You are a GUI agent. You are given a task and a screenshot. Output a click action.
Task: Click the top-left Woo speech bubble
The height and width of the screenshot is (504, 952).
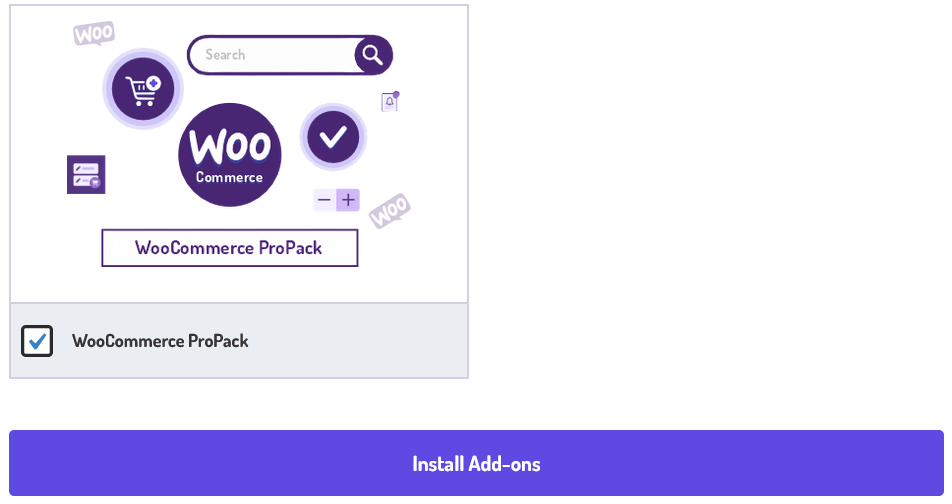click(x=94, y=33)
